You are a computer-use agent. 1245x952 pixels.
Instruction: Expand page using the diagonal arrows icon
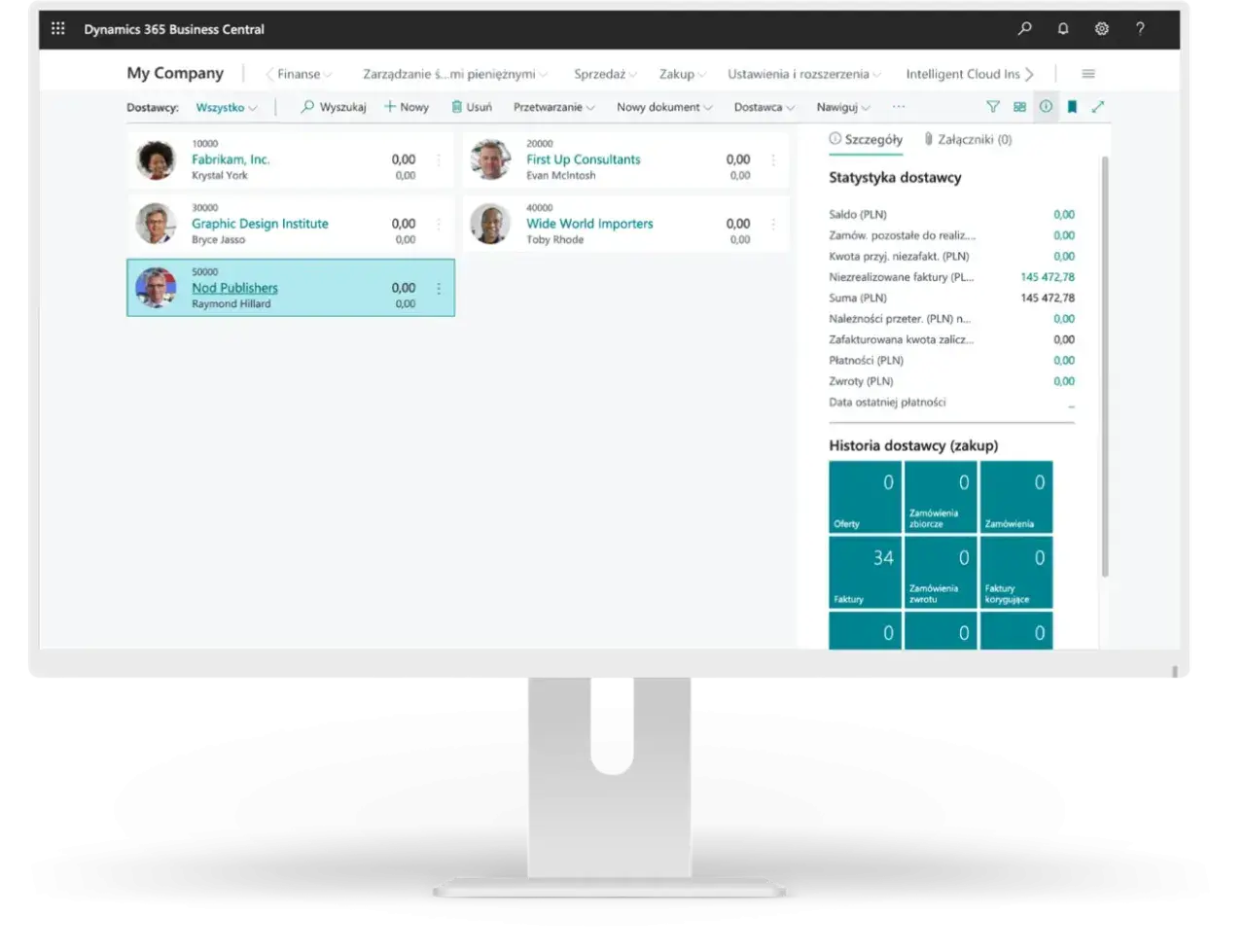tap(1098, 107)
